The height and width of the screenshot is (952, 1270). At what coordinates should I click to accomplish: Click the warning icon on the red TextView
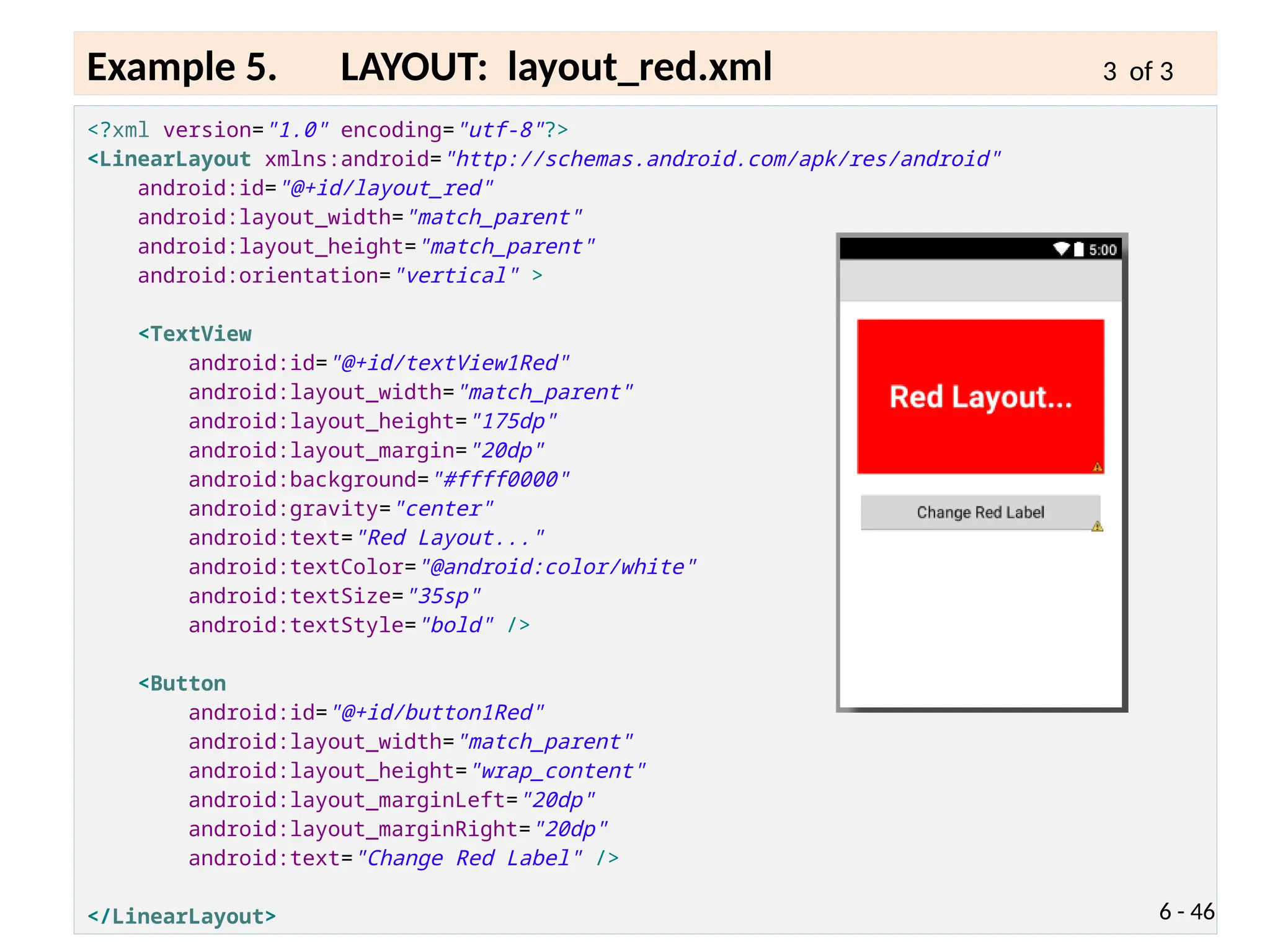coord(1097,467)
